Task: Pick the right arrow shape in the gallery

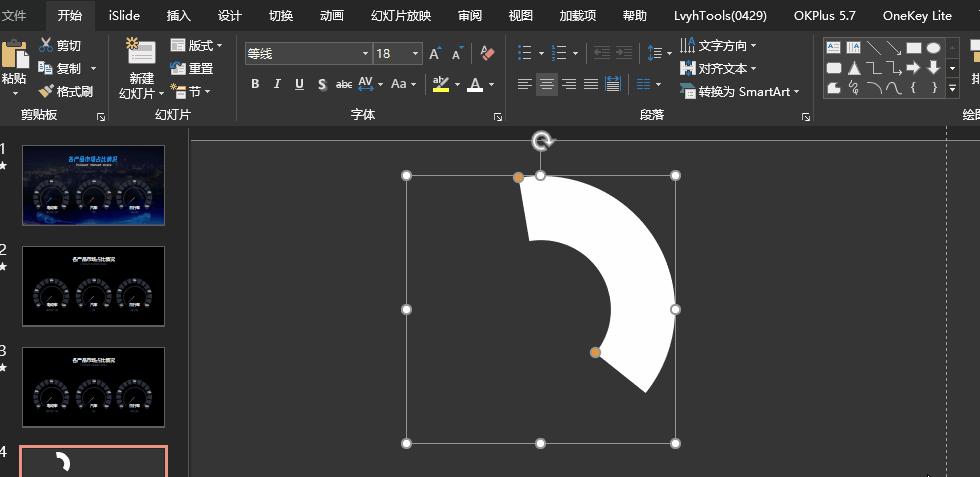Action: pos(912,68)
